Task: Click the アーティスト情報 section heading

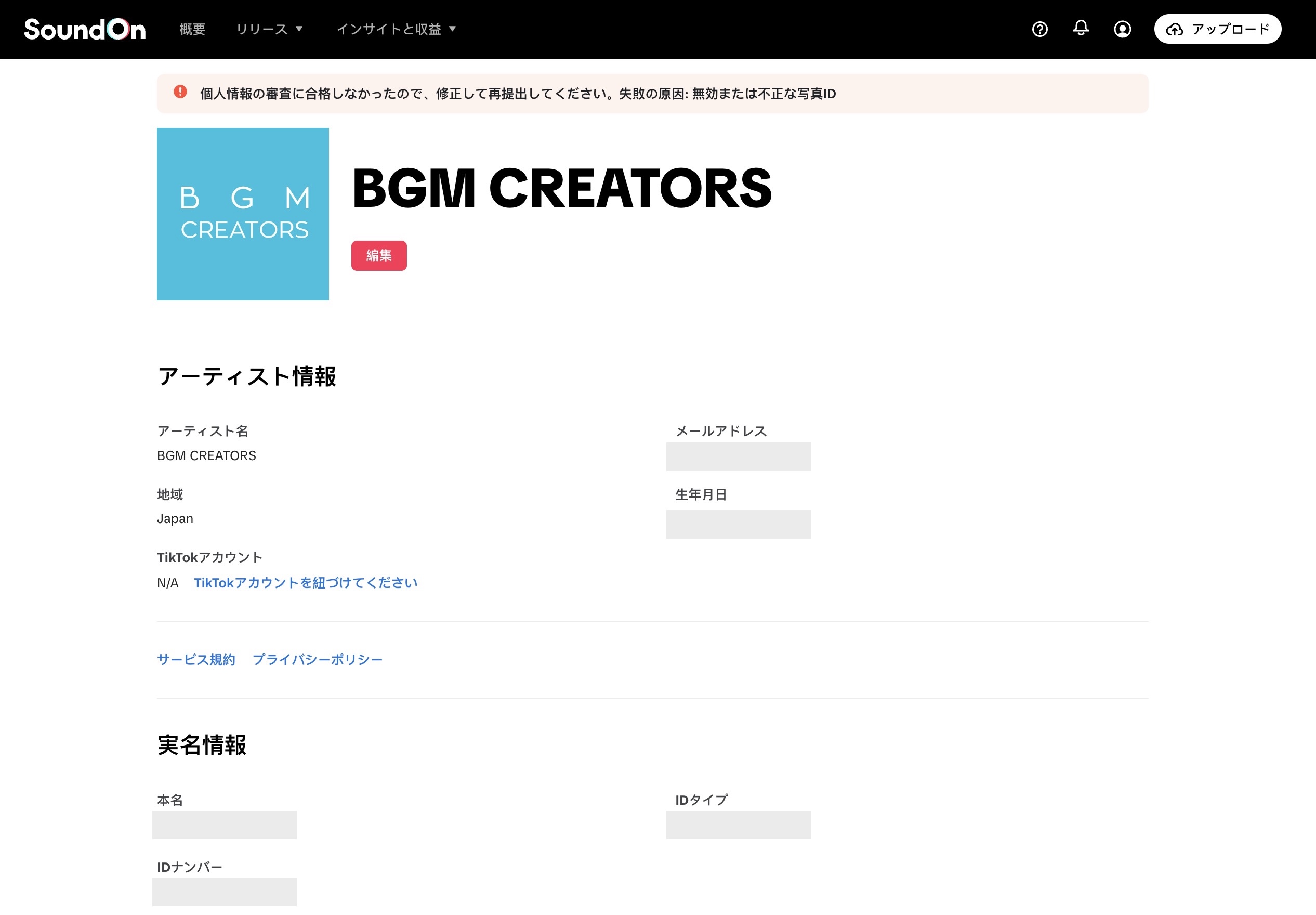Action: 247,377
